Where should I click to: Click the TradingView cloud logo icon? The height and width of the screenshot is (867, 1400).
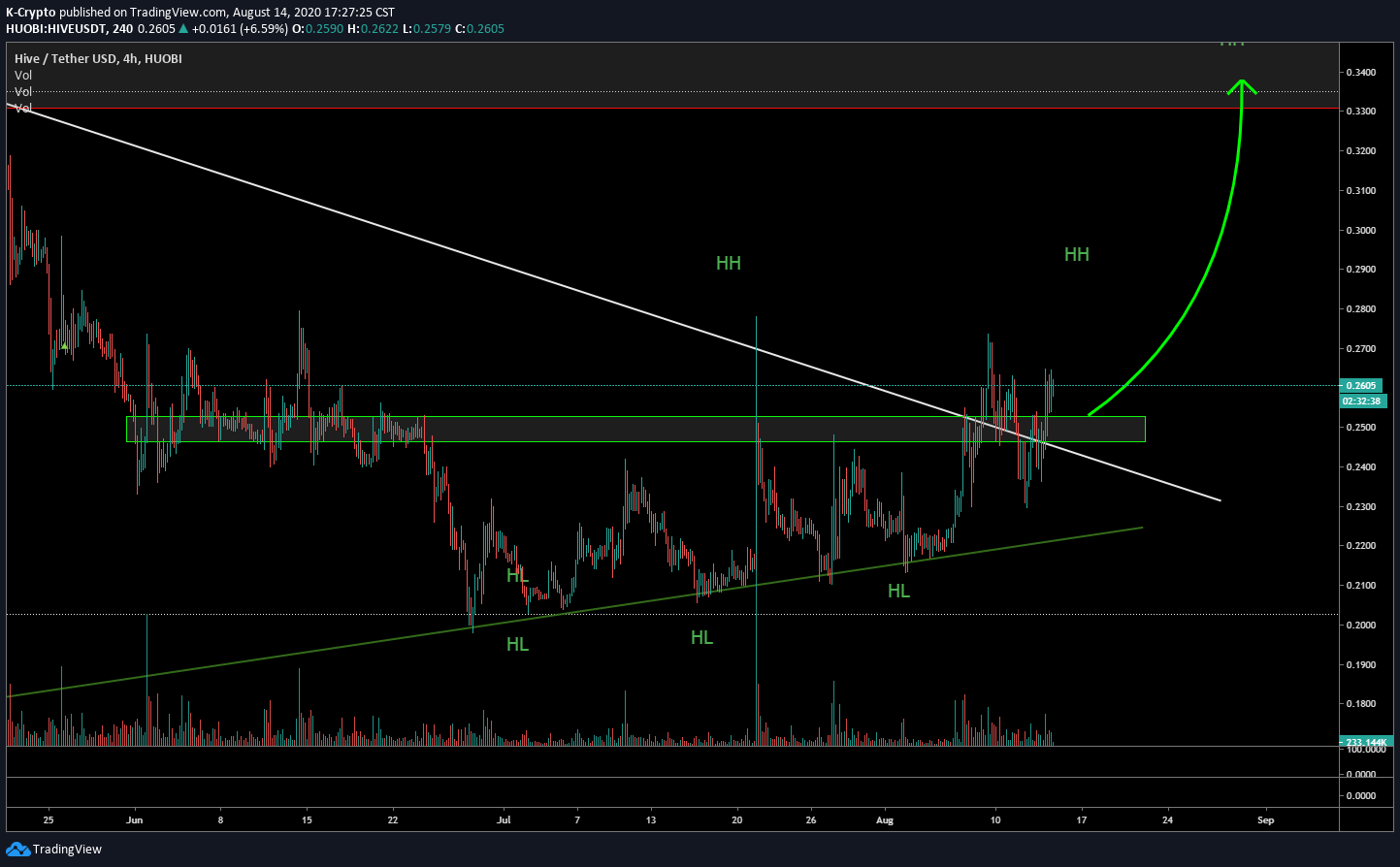click(17, 850)
